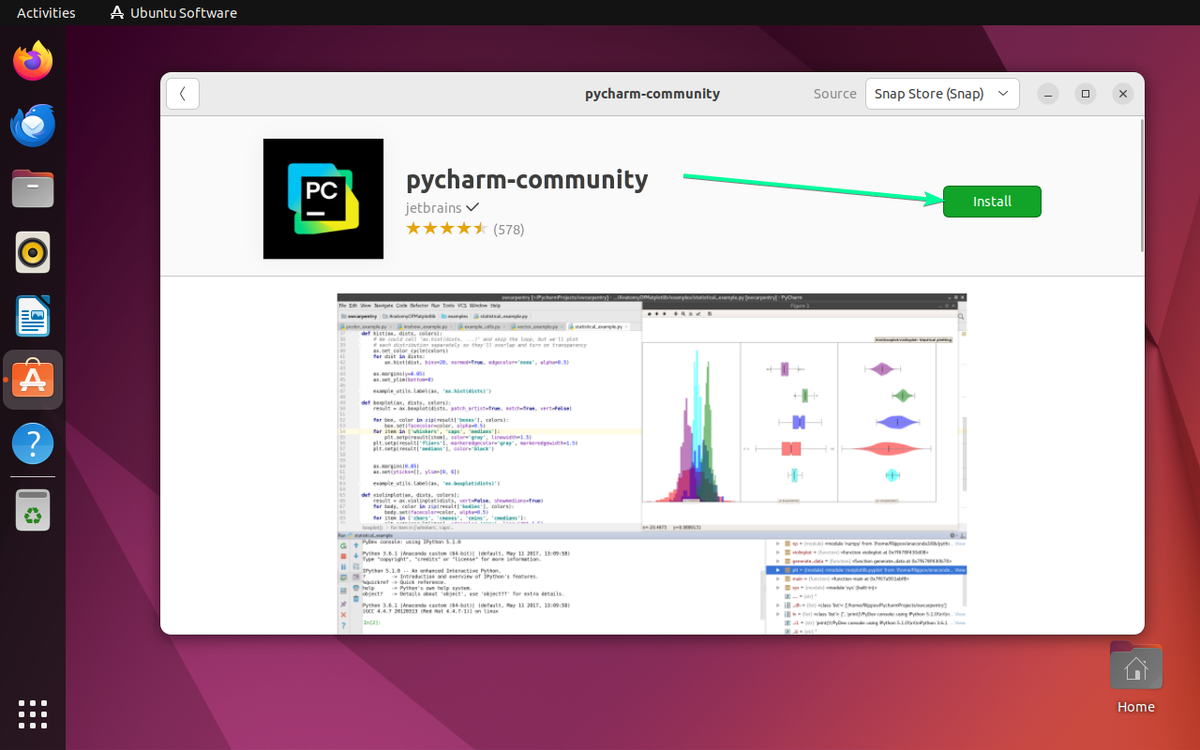Launch Rhythmbox music player from the dock
The image size is (1200, 750).
(x=32, y=252)
